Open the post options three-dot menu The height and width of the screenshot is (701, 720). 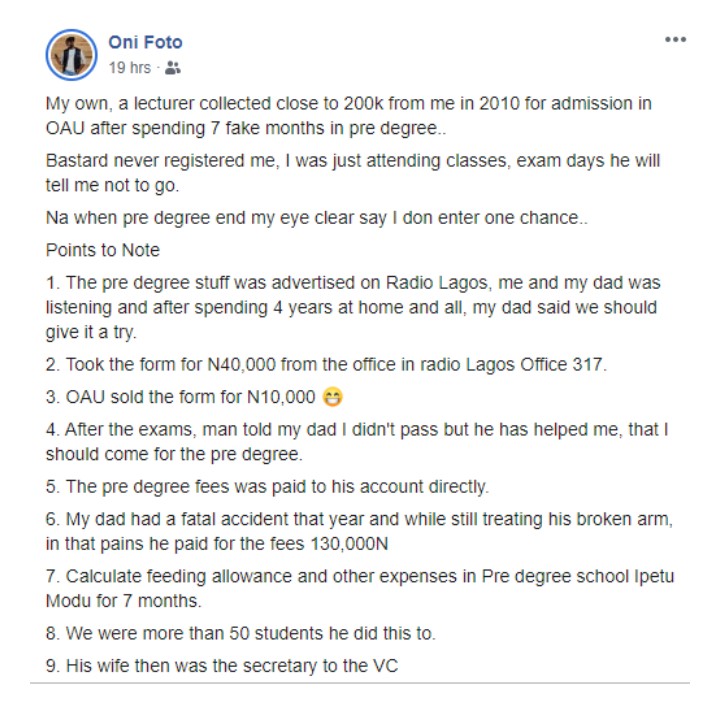[x=676, y=40]
